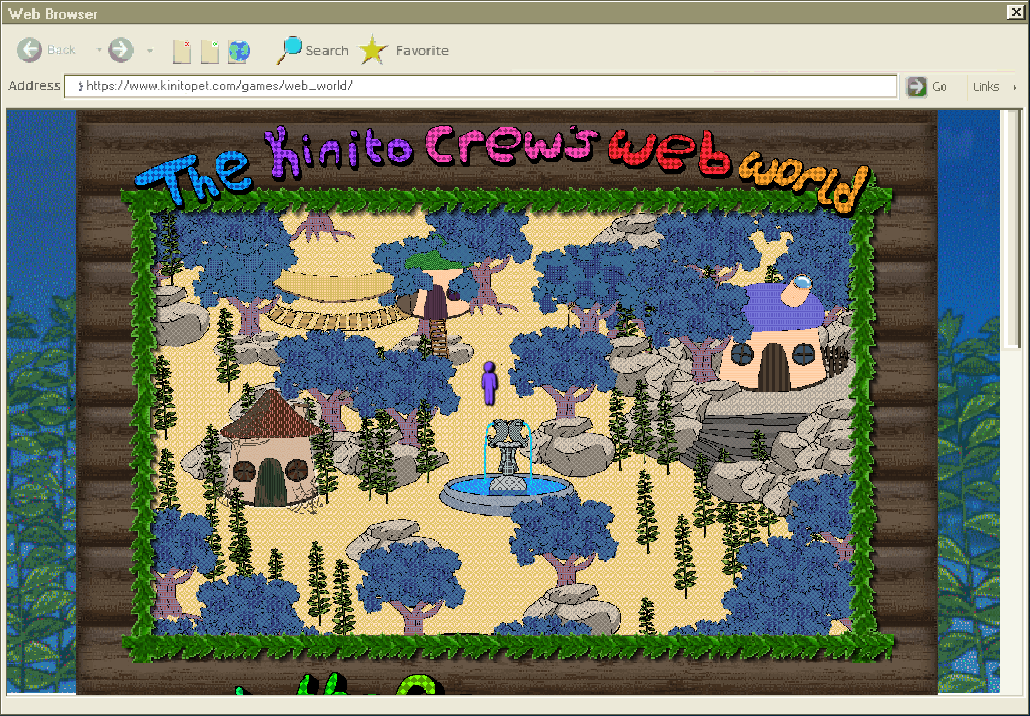Screen dimensions: 1030x716
Task: Click the Search magnifying glass icon
Action: click(290, 50)
